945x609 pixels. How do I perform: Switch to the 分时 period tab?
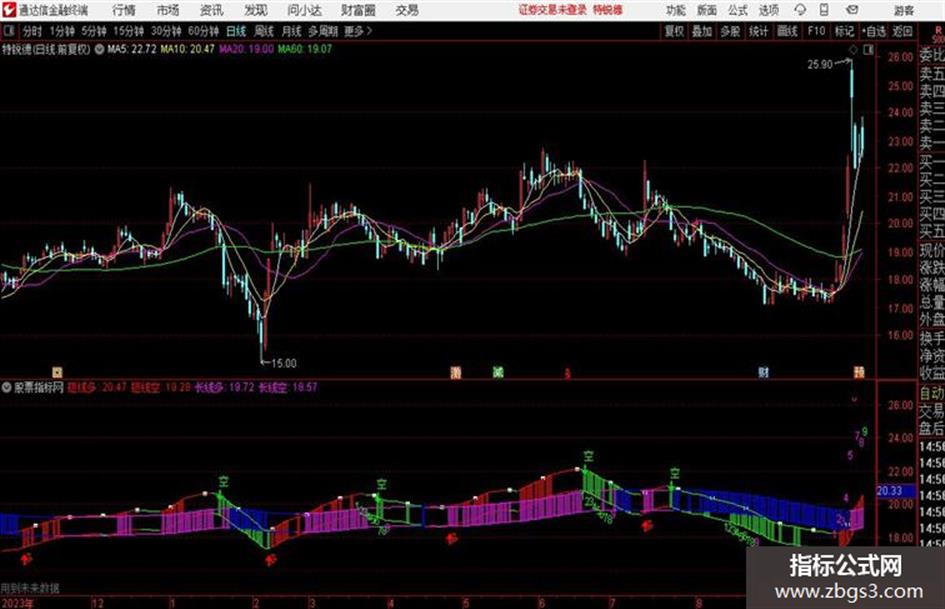tap(32, 31)
